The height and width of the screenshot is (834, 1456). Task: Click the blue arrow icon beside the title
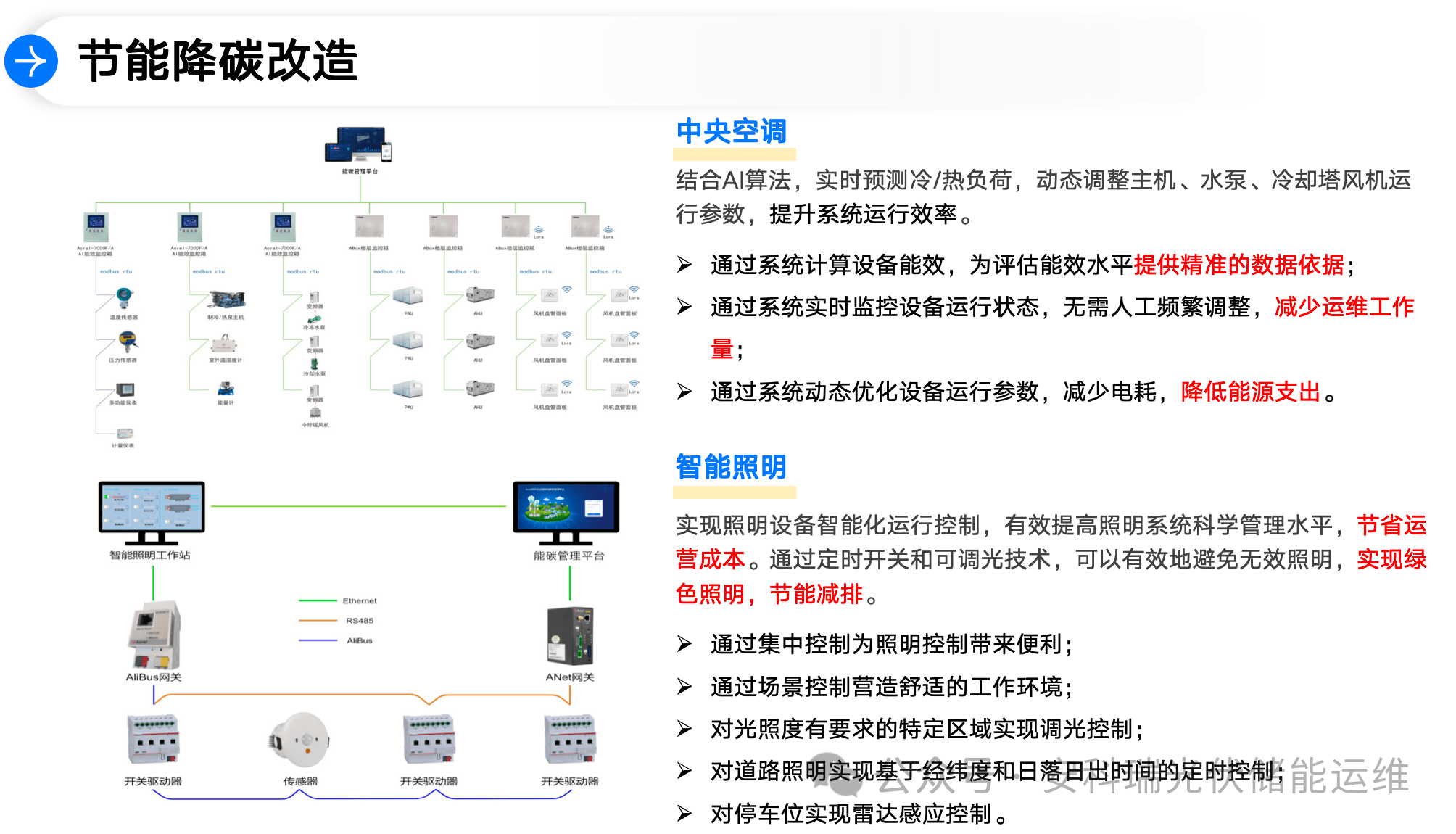31,61
